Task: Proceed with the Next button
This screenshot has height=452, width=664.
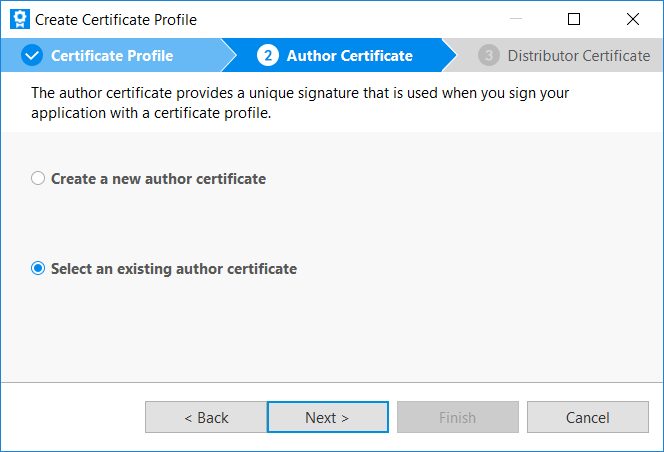Action: (327, 418)
